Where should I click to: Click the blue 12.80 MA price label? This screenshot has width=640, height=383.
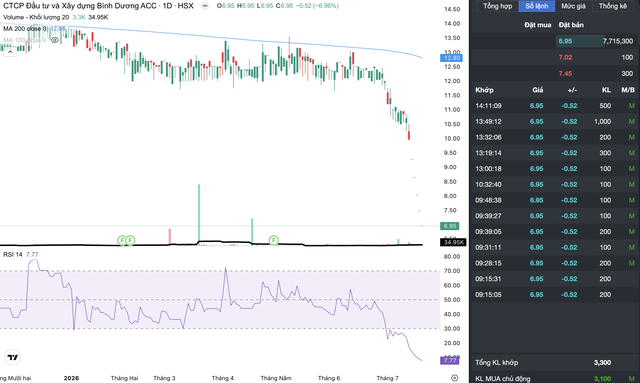451,58
